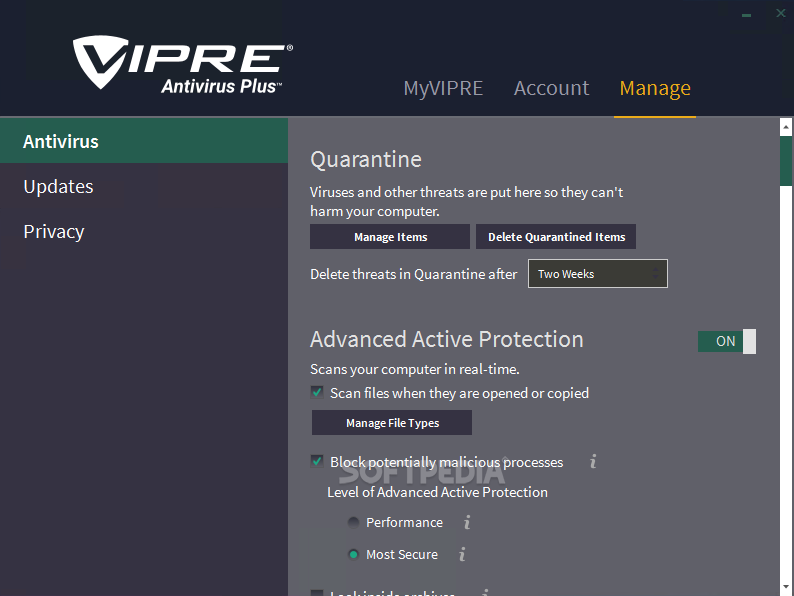Click the Manage Items button
Screen dimensions: 794x596
[x=390, y=236]
